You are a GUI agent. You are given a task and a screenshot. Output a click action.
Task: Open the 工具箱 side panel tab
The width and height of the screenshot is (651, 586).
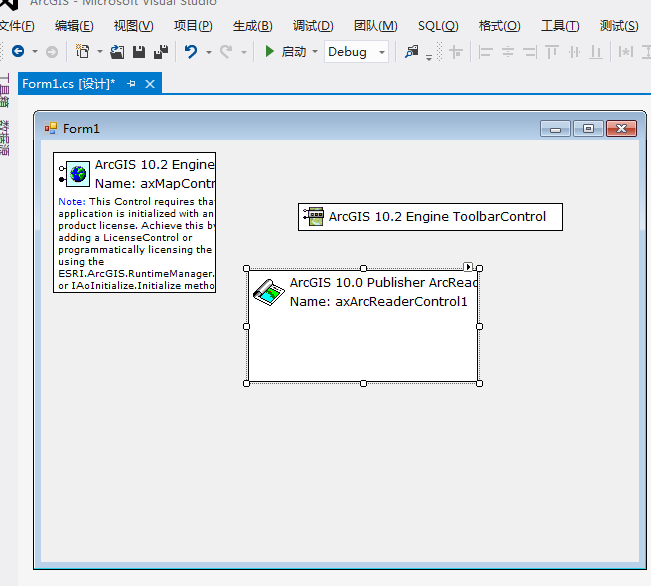pos(5,91)
